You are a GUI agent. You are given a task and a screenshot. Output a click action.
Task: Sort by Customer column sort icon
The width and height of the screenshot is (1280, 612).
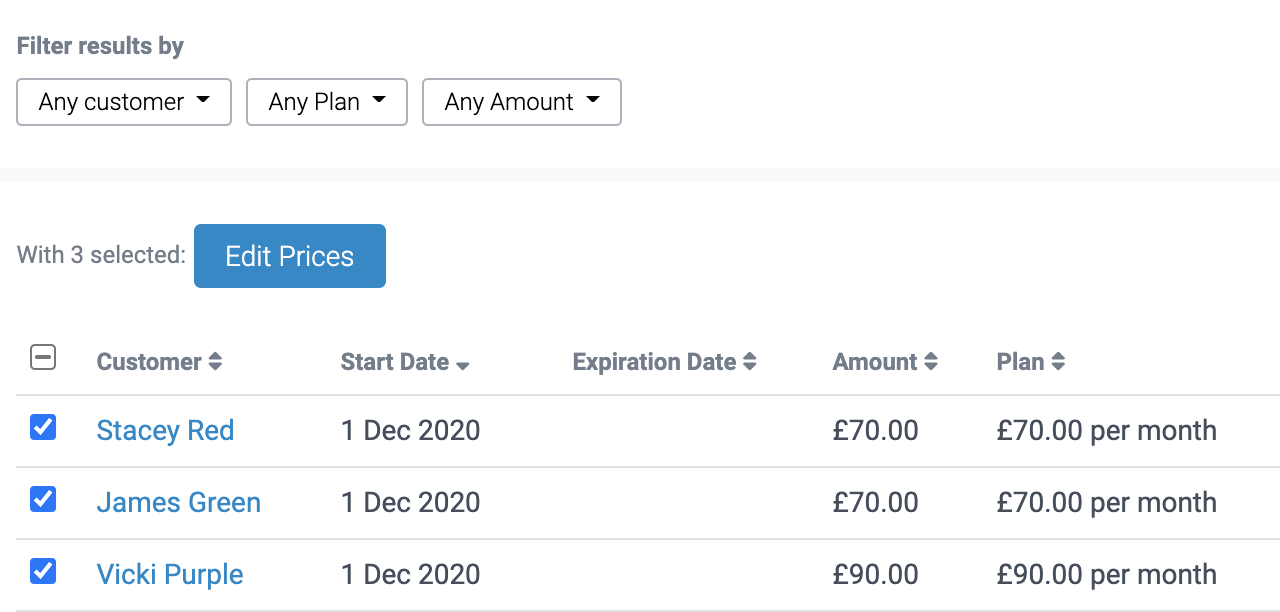(215, 362)
